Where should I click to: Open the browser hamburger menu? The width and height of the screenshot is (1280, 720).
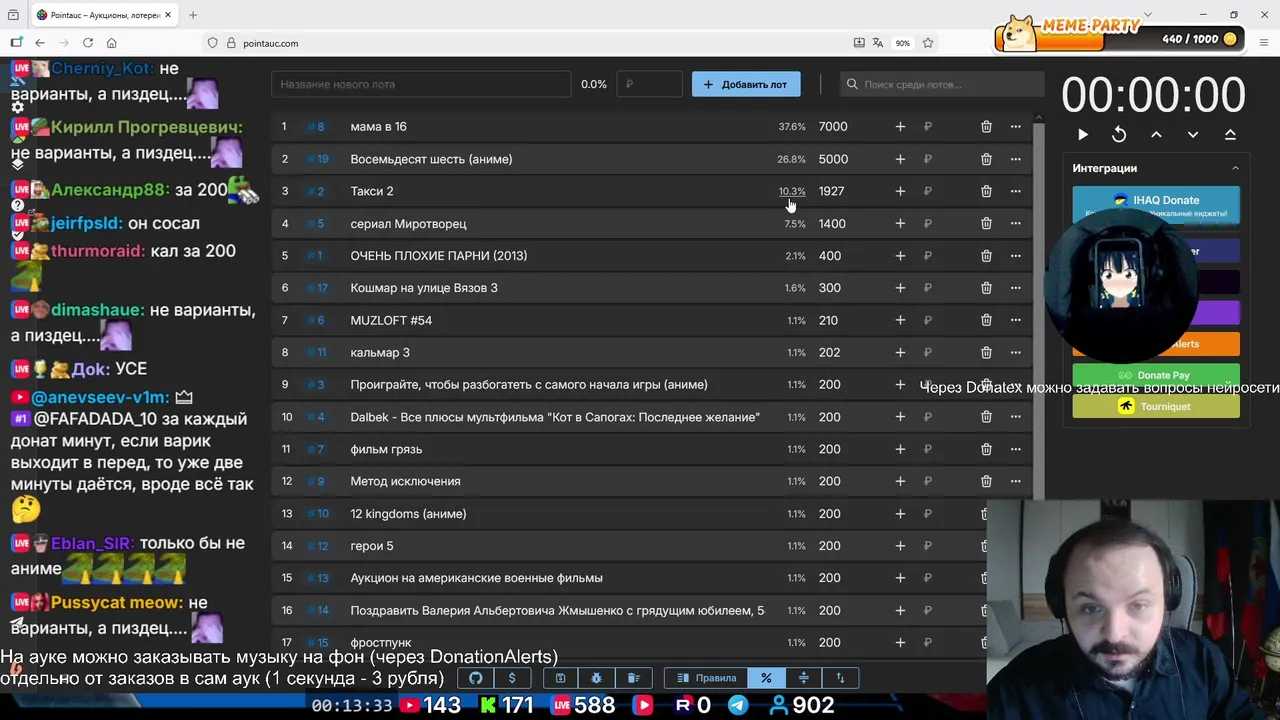click(x=1265, y=43)
